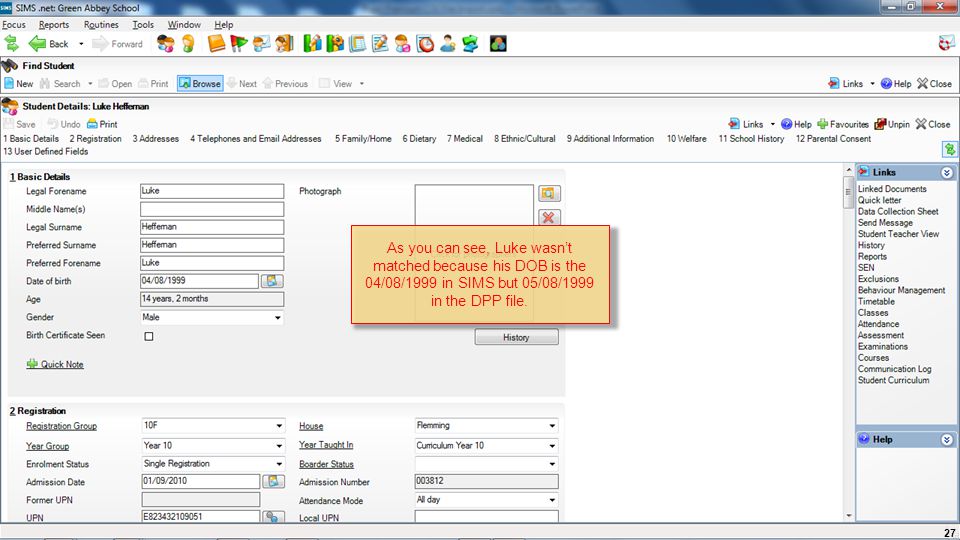Click the stacked sheets toolbar icon

click(x=358, y=43)
